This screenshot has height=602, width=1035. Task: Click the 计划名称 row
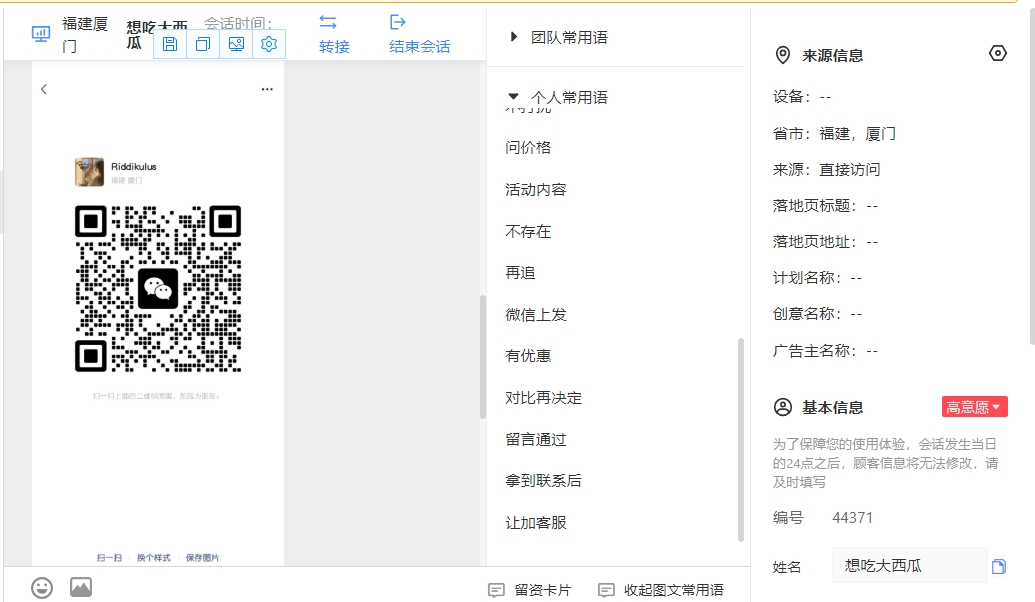pos(817,278)
